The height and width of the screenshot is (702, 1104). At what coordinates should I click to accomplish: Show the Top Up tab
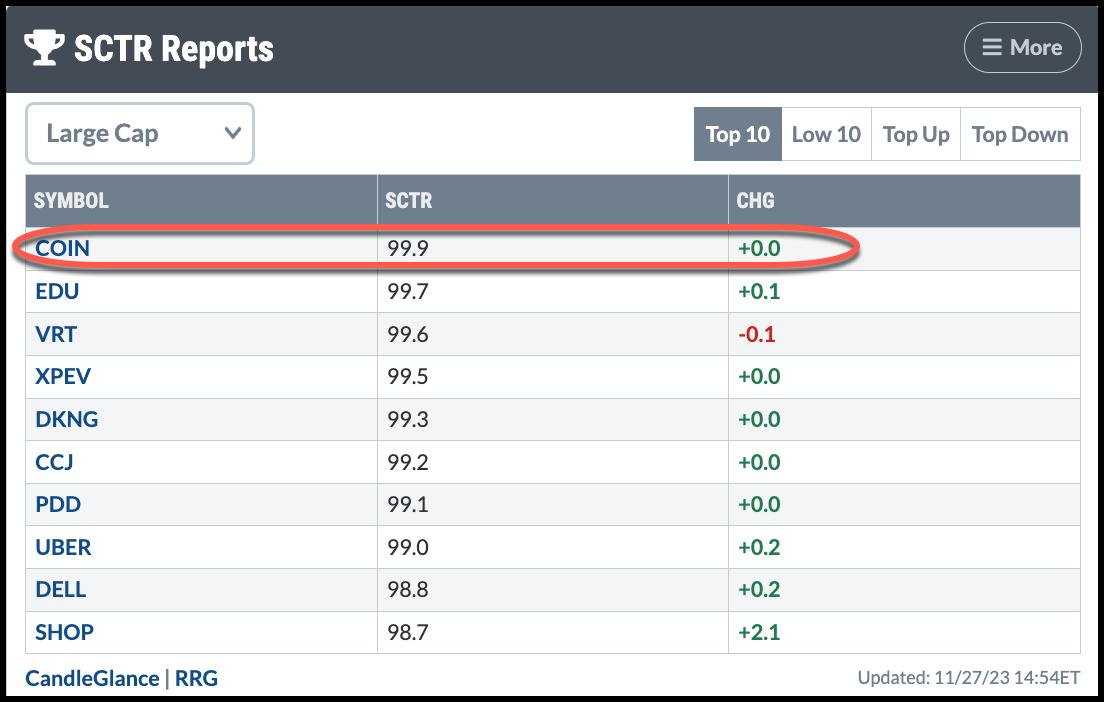pos(916,134)
